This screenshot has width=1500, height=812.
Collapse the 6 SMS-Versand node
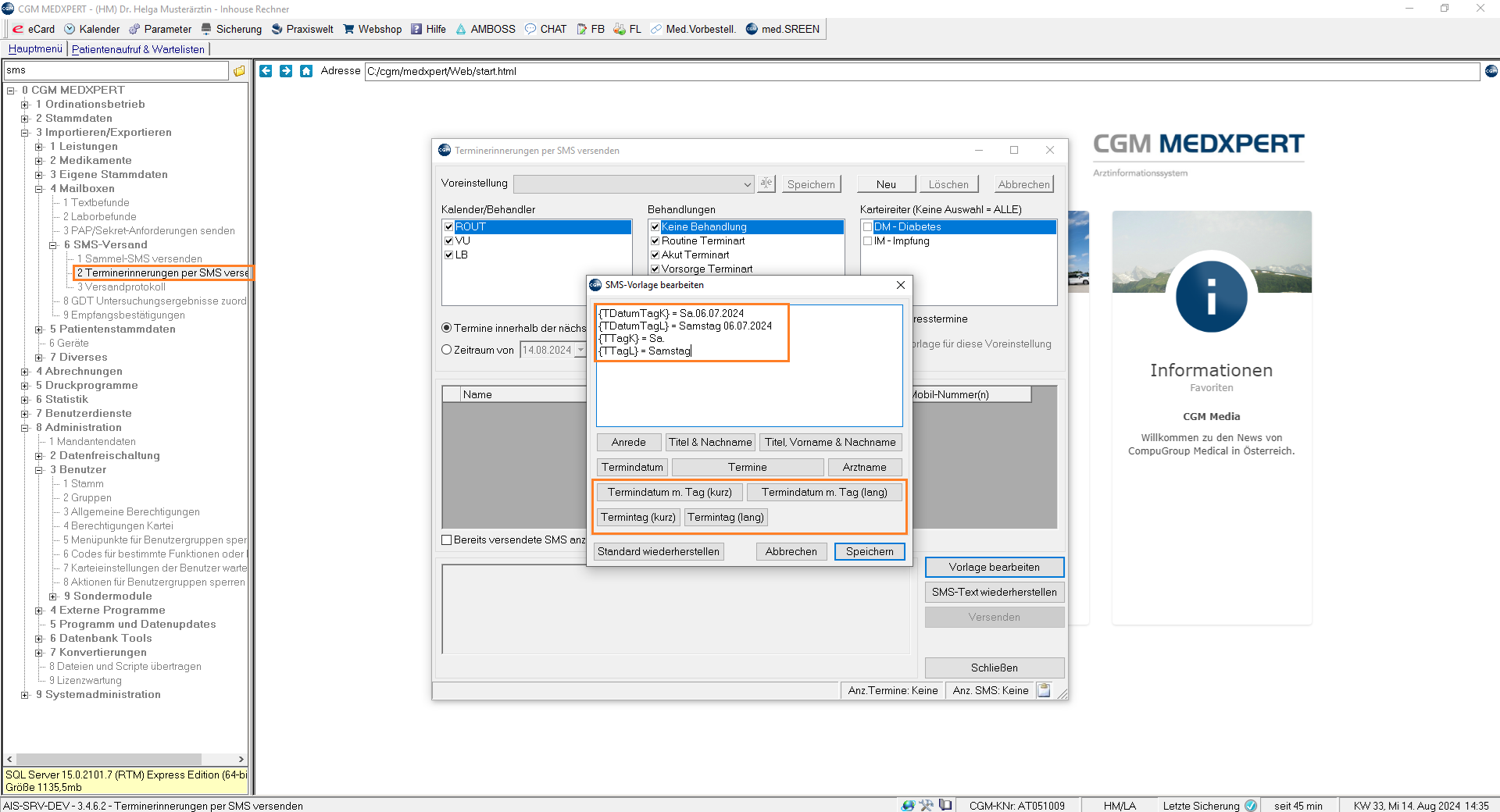point(53,245)
